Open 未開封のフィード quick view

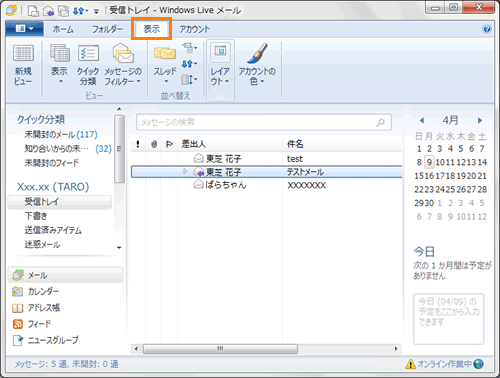[x=52, y=163]
